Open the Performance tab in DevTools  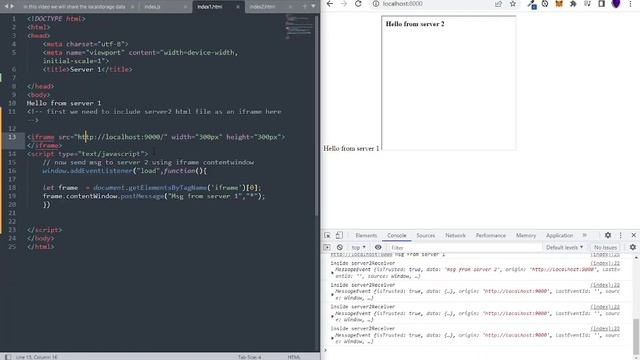pos(490,236)
